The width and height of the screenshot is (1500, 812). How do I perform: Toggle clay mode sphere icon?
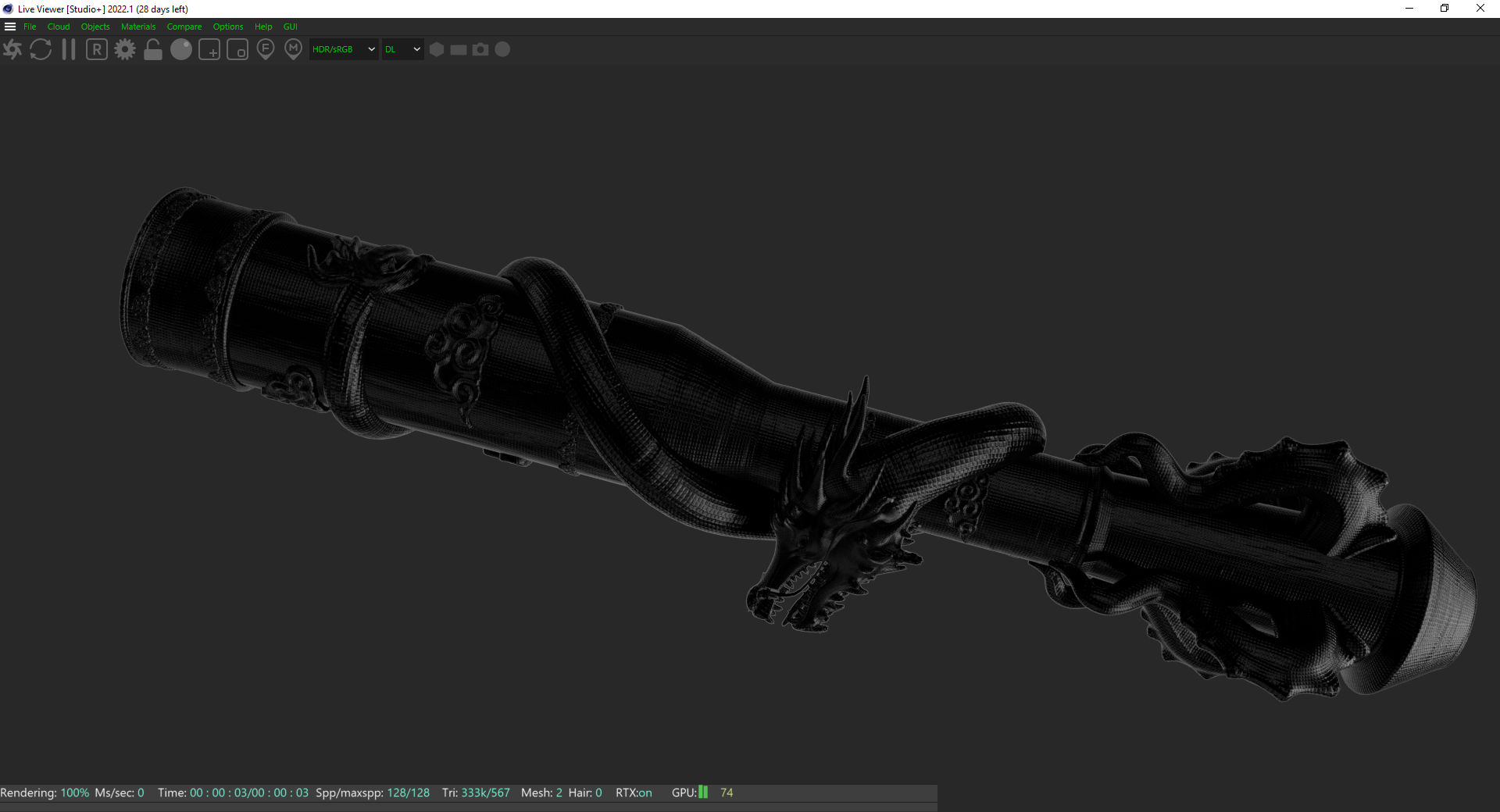pyautogui.click(x=181, y=50)
